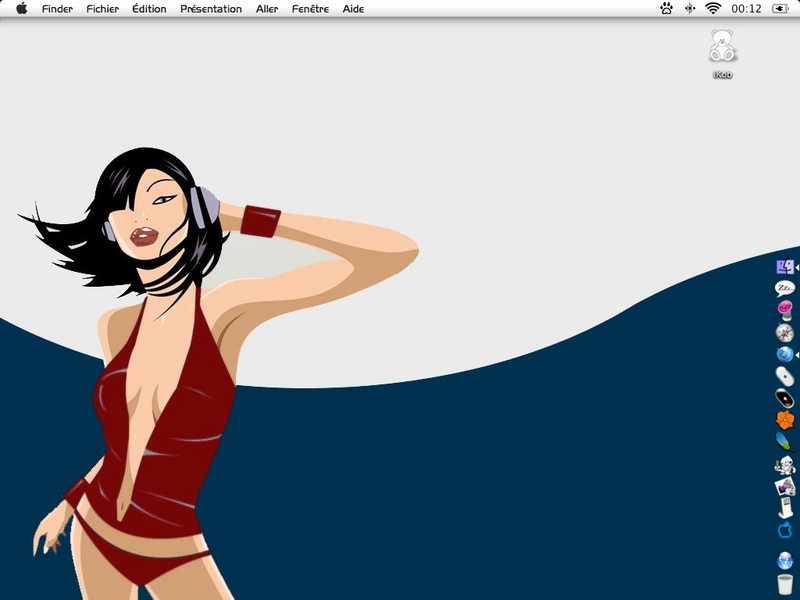Screen dimensions: 800x600
Task: Open the blue starry globe icon in dock
Action: point(785,561)
